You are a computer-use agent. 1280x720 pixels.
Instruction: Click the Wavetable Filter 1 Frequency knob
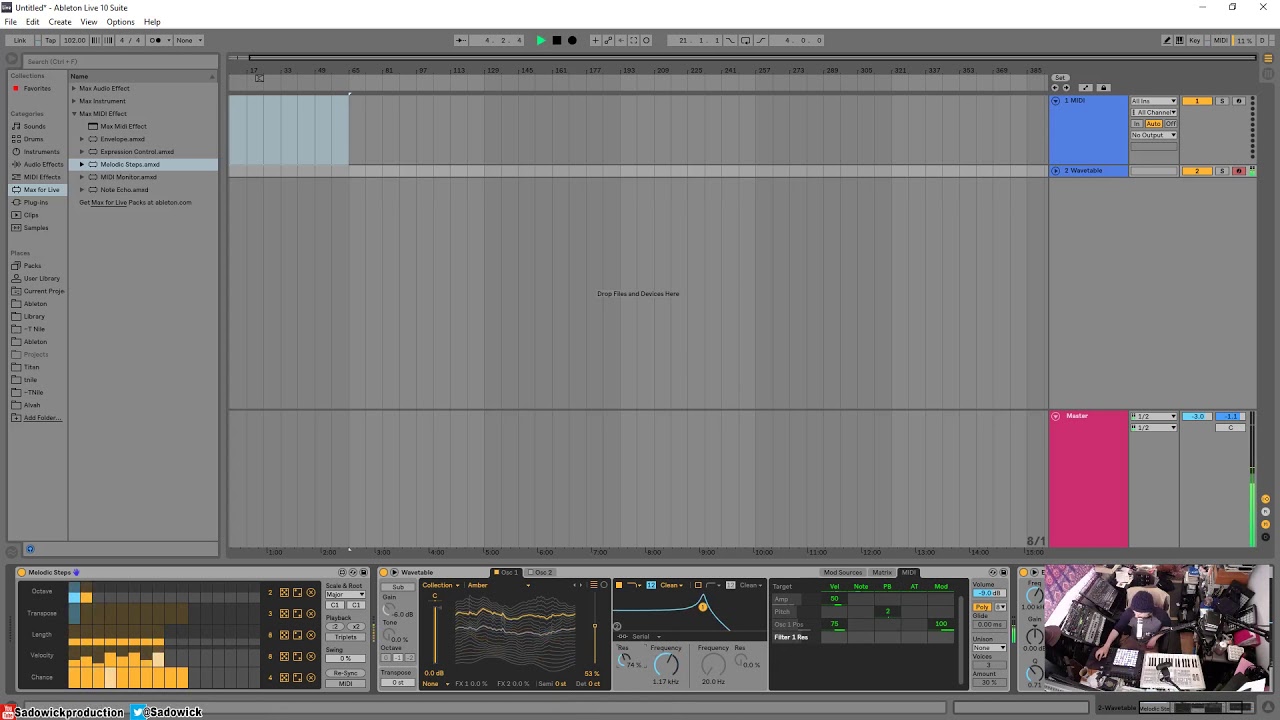(x=666, y=665)
